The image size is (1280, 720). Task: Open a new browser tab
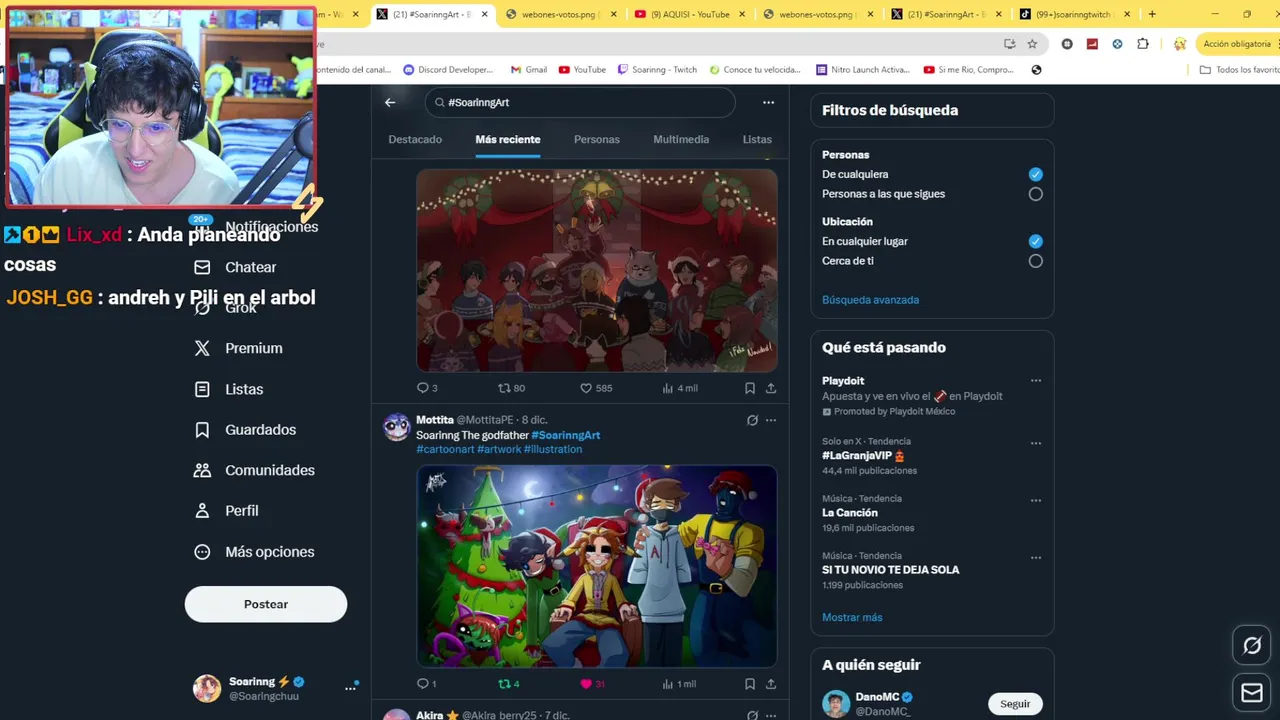click(1152, 14)
